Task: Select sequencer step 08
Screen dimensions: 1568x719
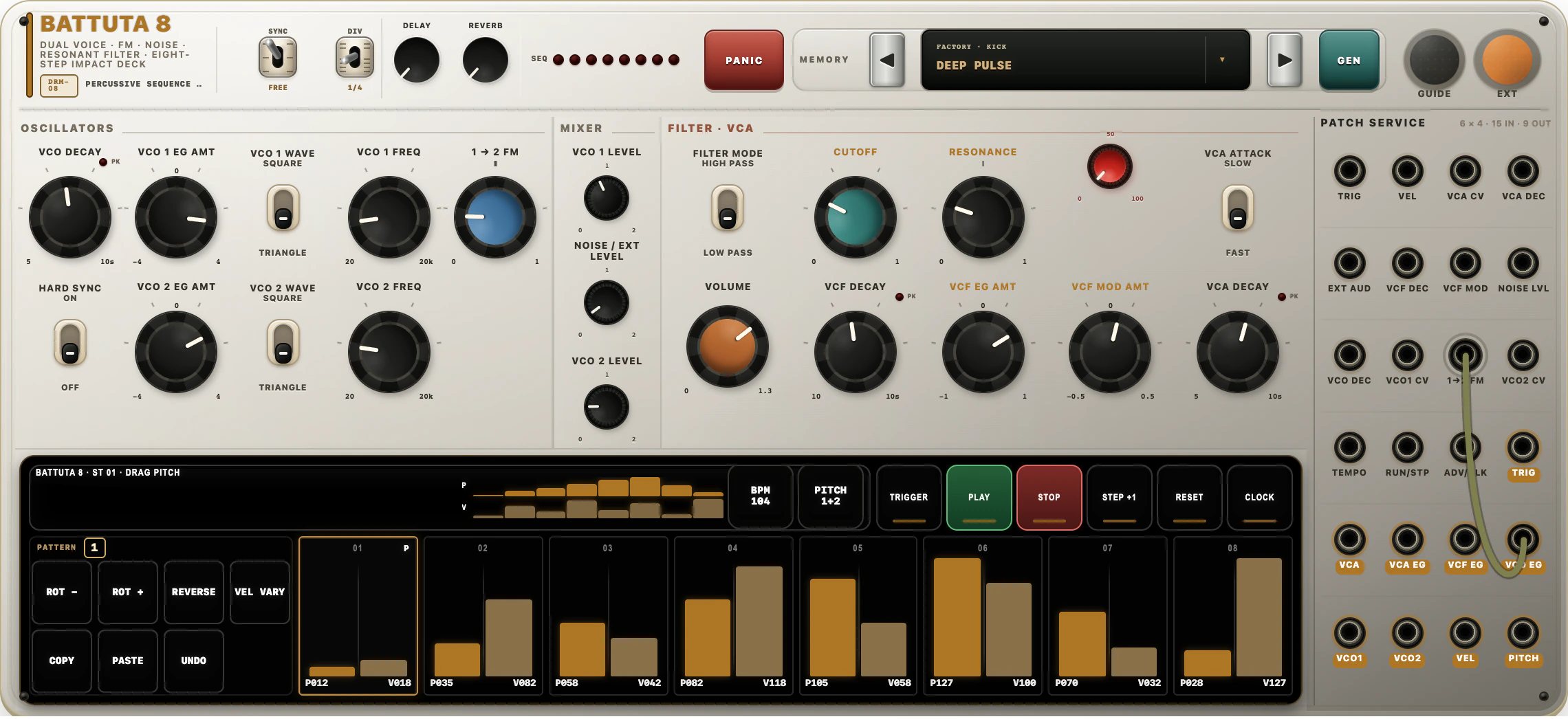Action: pyautogui.click(x=1233, y=616)
